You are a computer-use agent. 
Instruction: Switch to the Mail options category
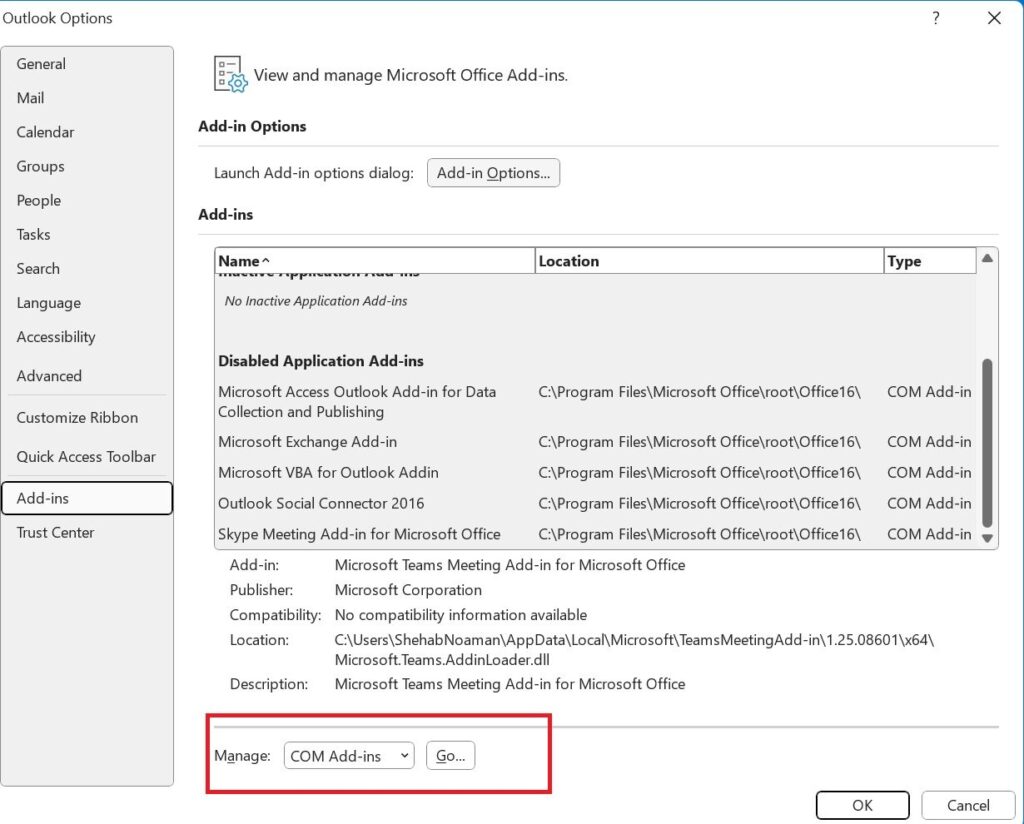coord(30,98)
